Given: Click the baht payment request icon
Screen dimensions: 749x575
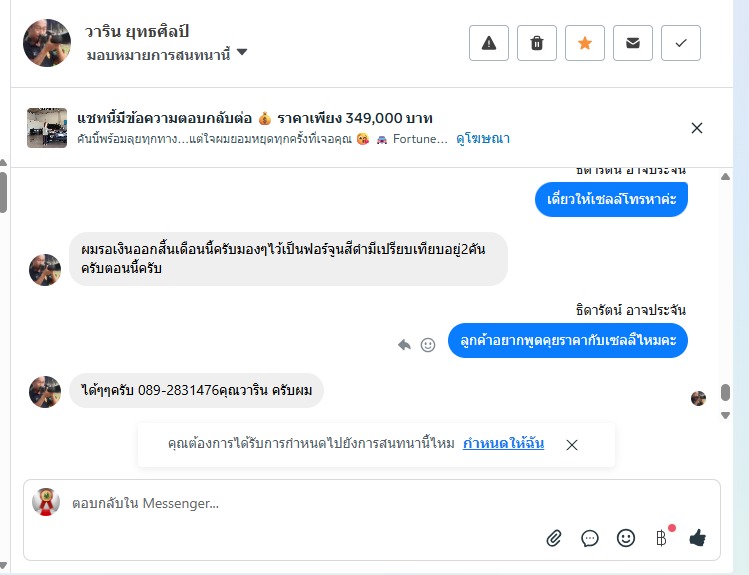Looking at the screenshot, I should (661, 538).
